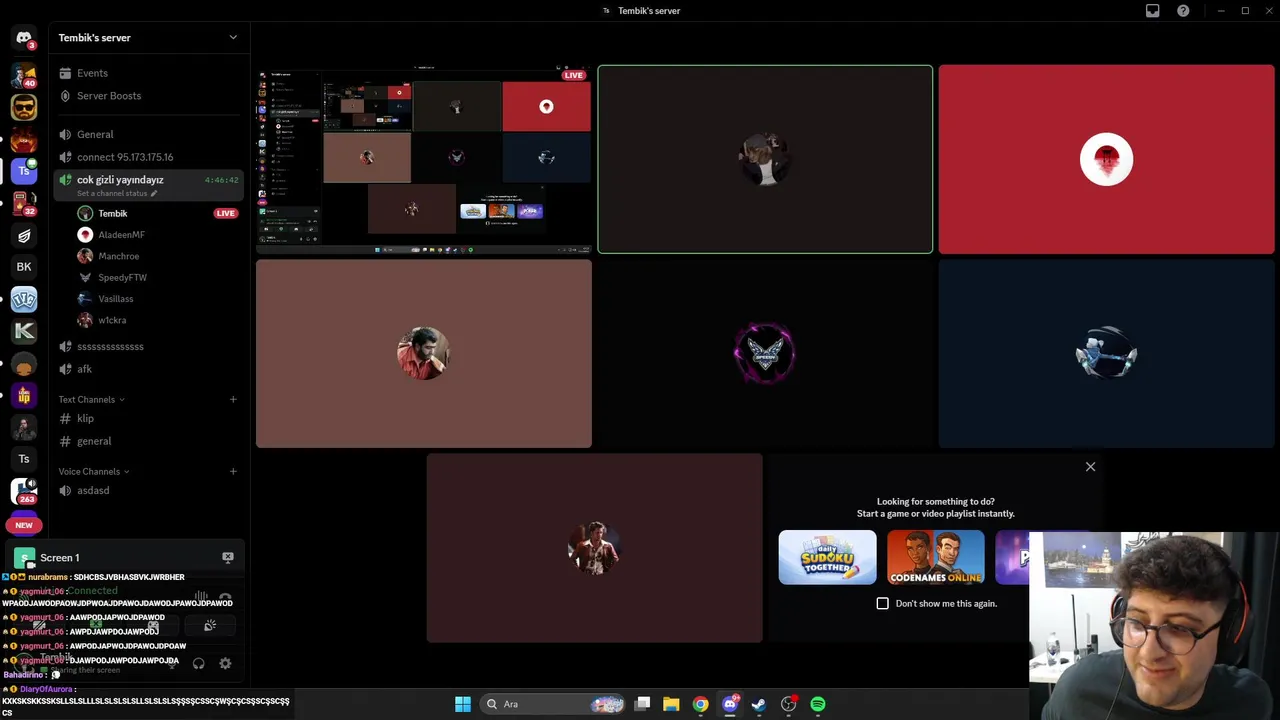Open server with sunglasses avatar icon

[x=24, y=106]
